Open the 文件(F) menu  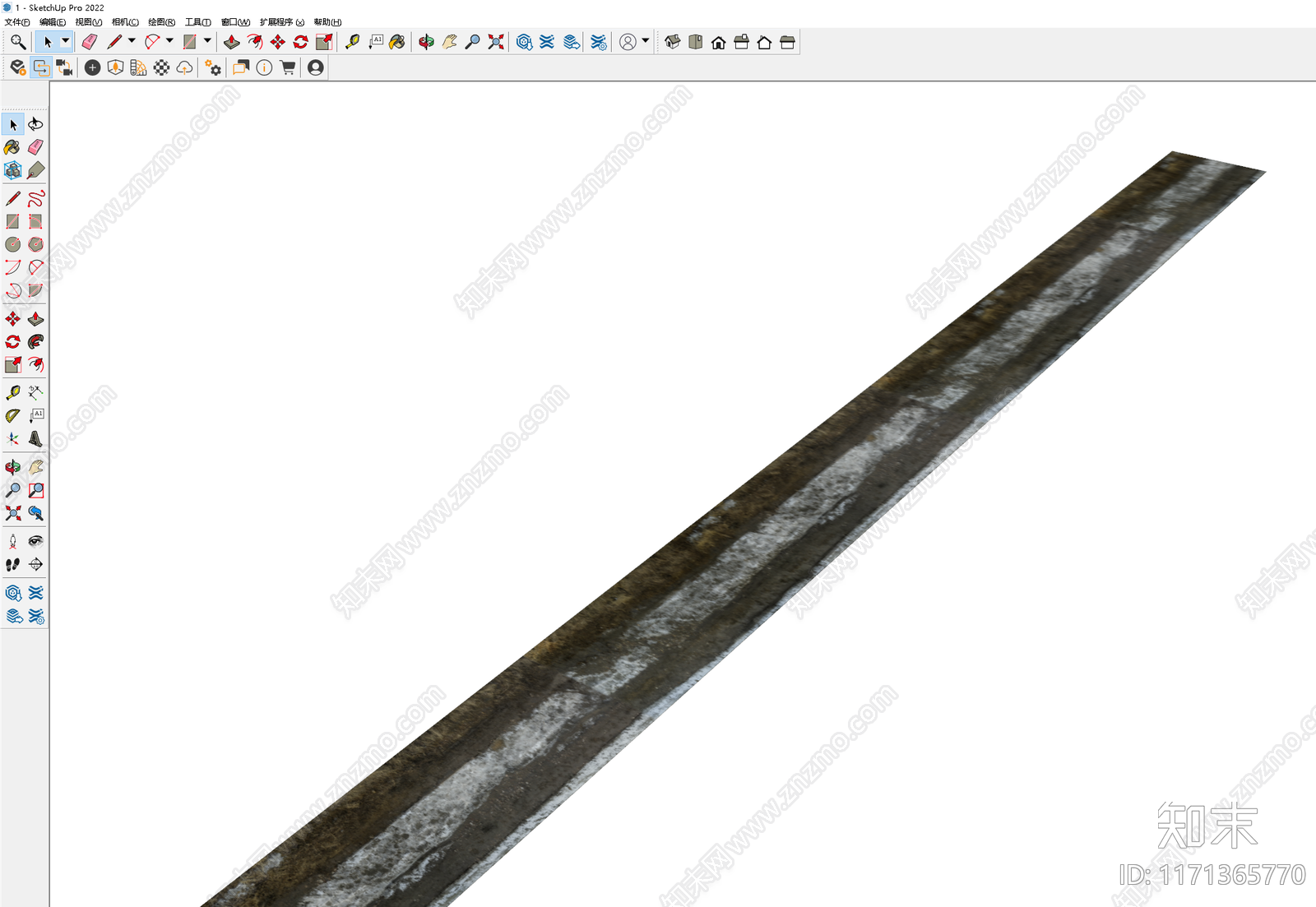pyautogui.click(x=17, y=22)
